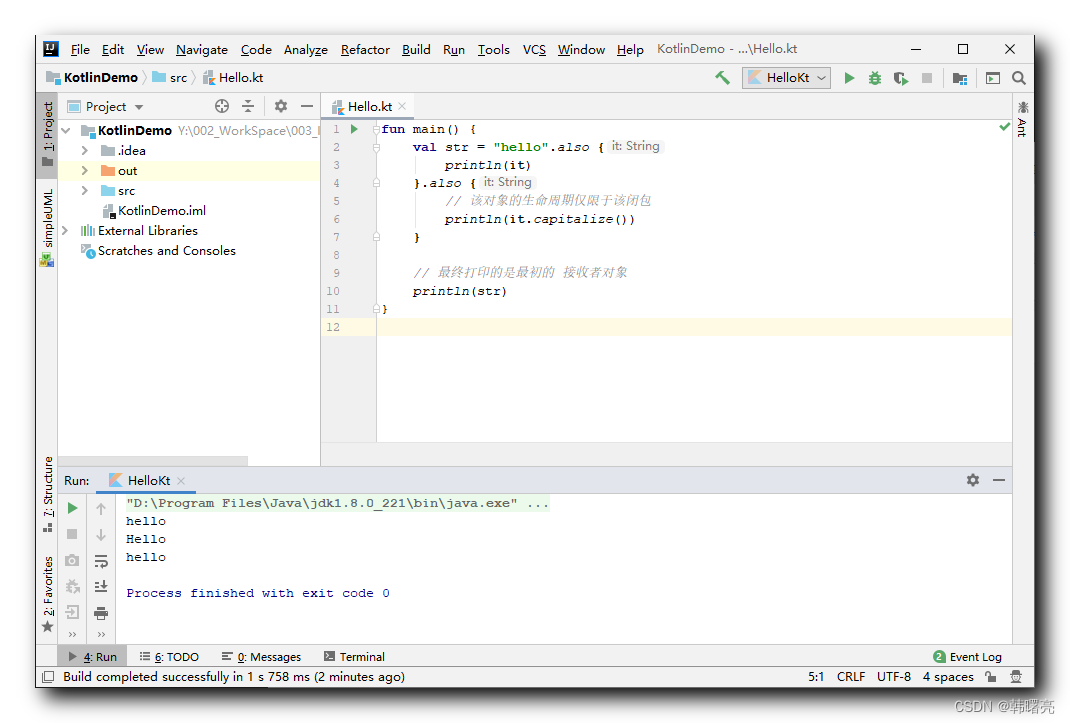Open the Navigate menu
This screenshot has height=723, width=1070.
tap(201, 49)
